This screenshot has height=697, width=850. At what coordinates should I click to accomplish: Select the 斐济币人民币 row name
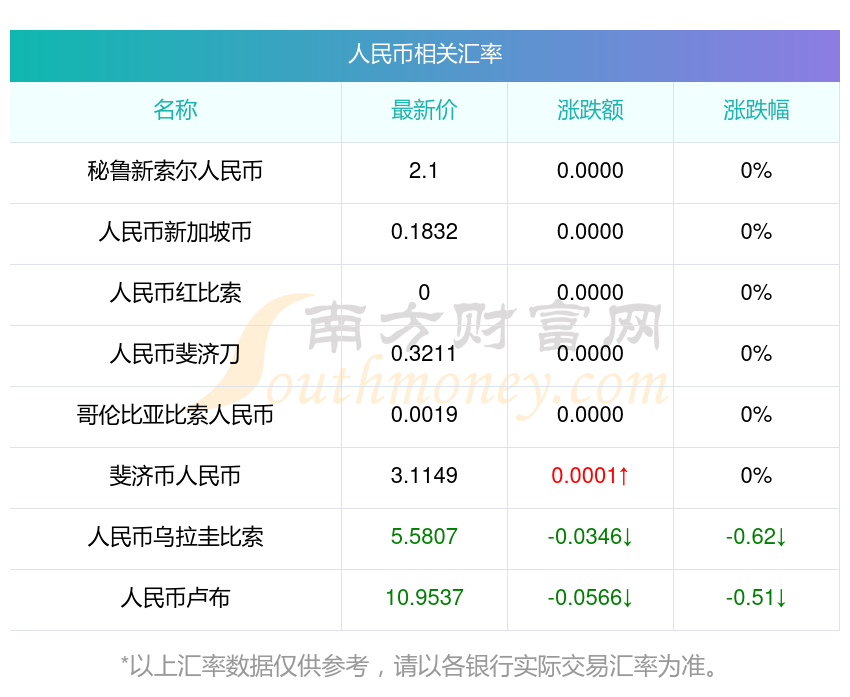[x=175, y=476]
